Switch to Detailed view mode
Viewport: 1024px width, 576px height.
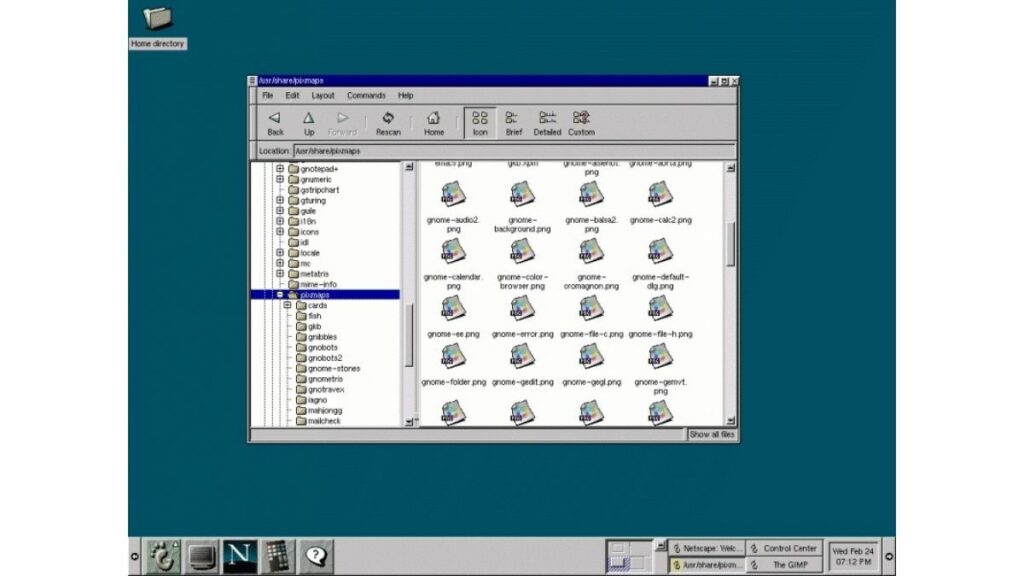[x=546, y=120]
